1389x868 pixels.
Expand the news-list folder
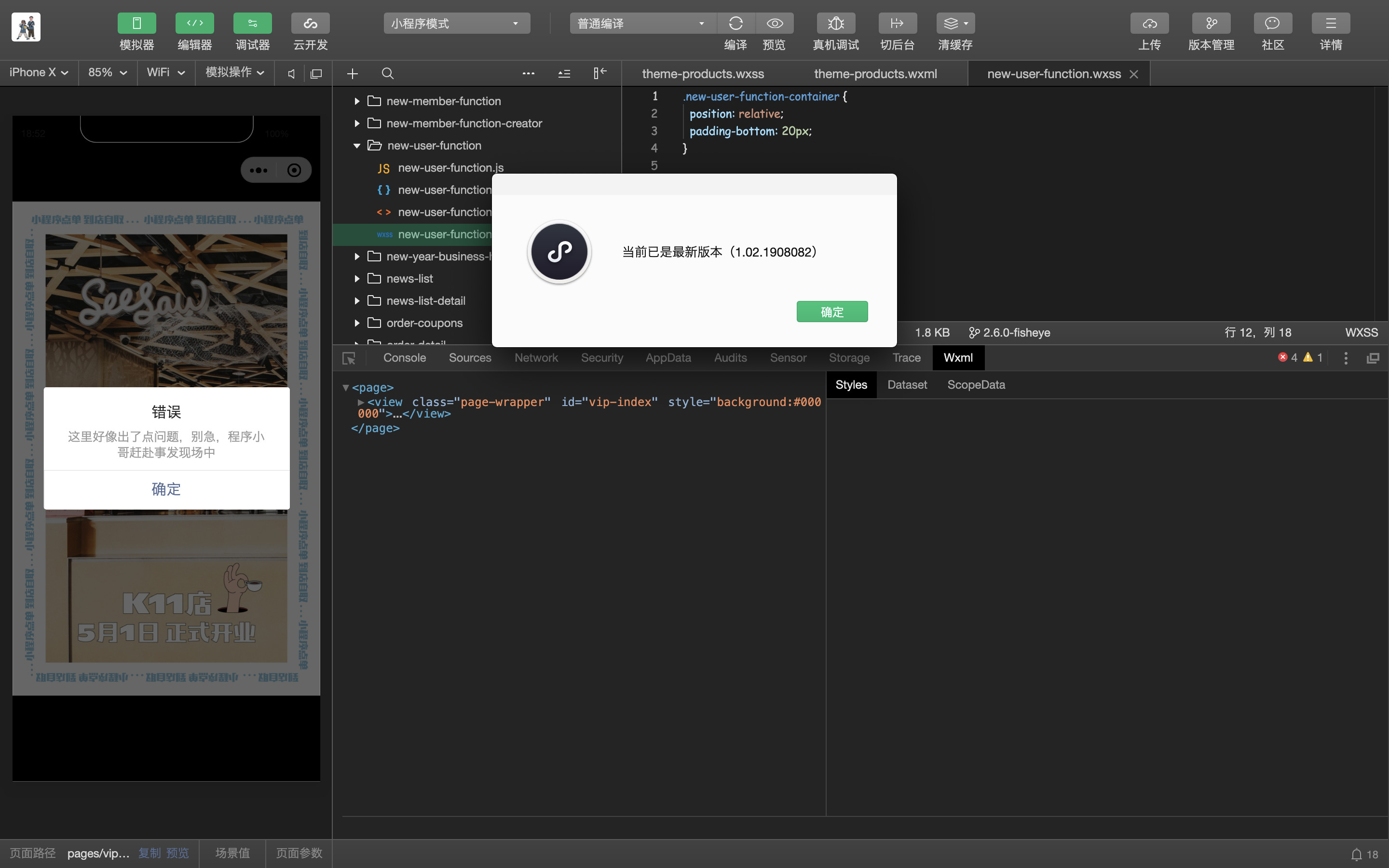[409, 278]
